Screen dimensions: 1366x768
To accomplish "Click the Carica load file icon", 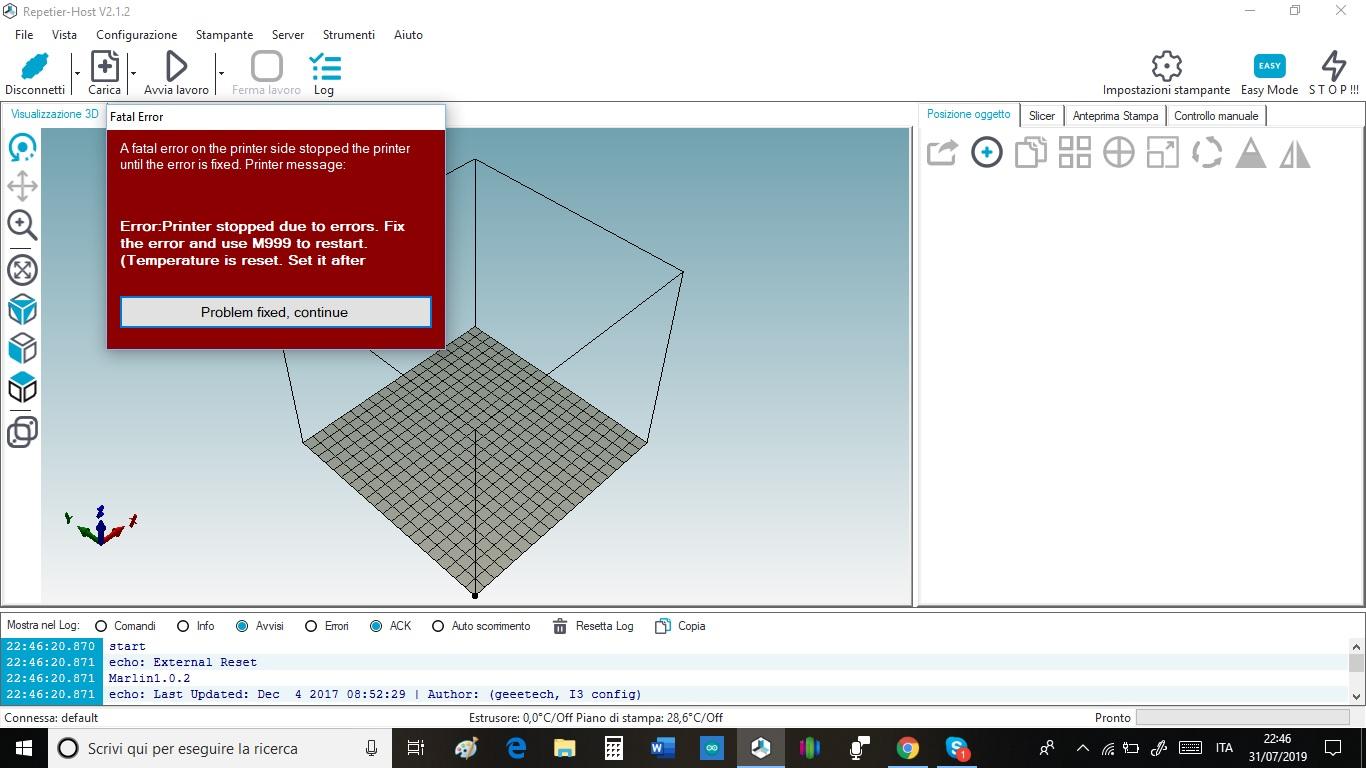I will pos(104,67).
